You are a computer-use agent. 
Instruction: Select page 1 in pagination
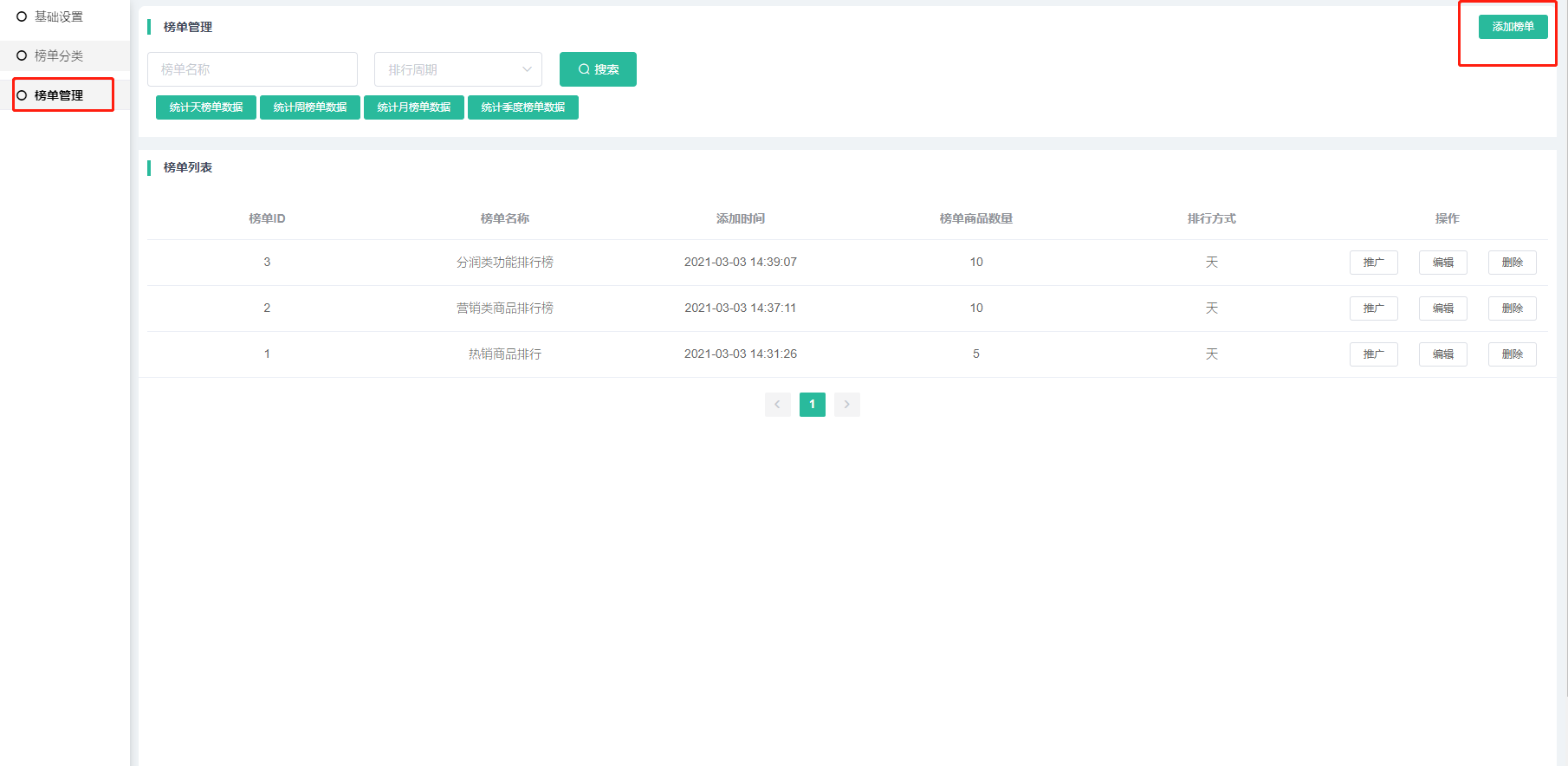pos(813,405)
